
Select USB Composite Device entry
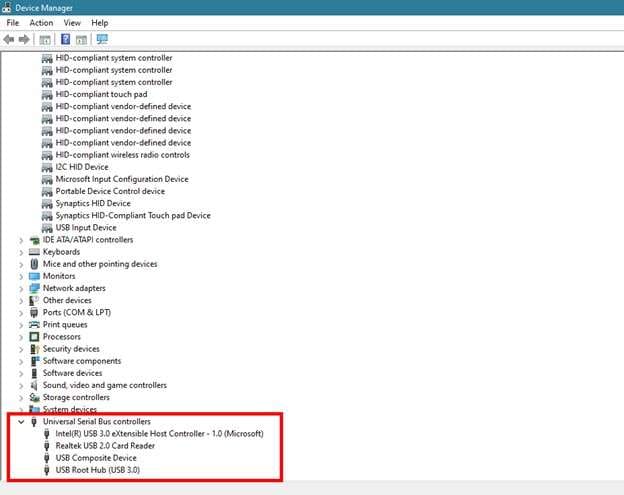click(x=96, y=458)
